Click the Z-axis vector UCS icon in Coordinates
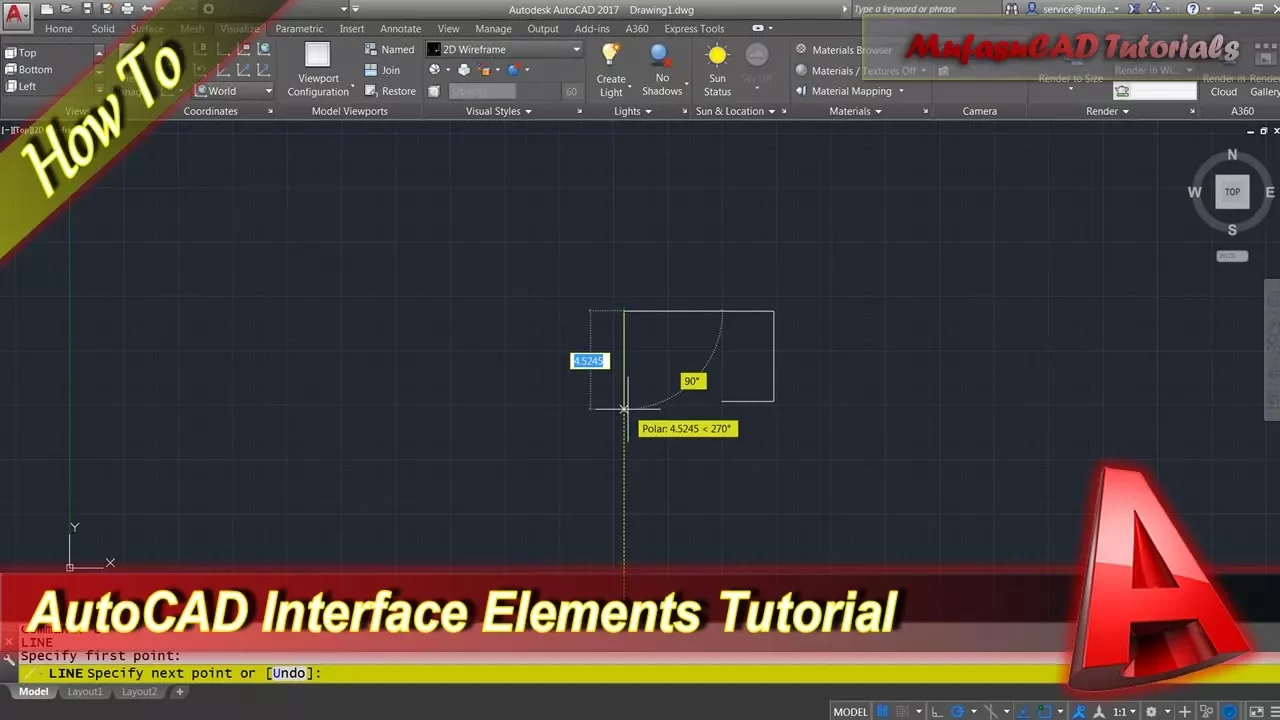The image size is (1280, 720). [x=243, y=70]
